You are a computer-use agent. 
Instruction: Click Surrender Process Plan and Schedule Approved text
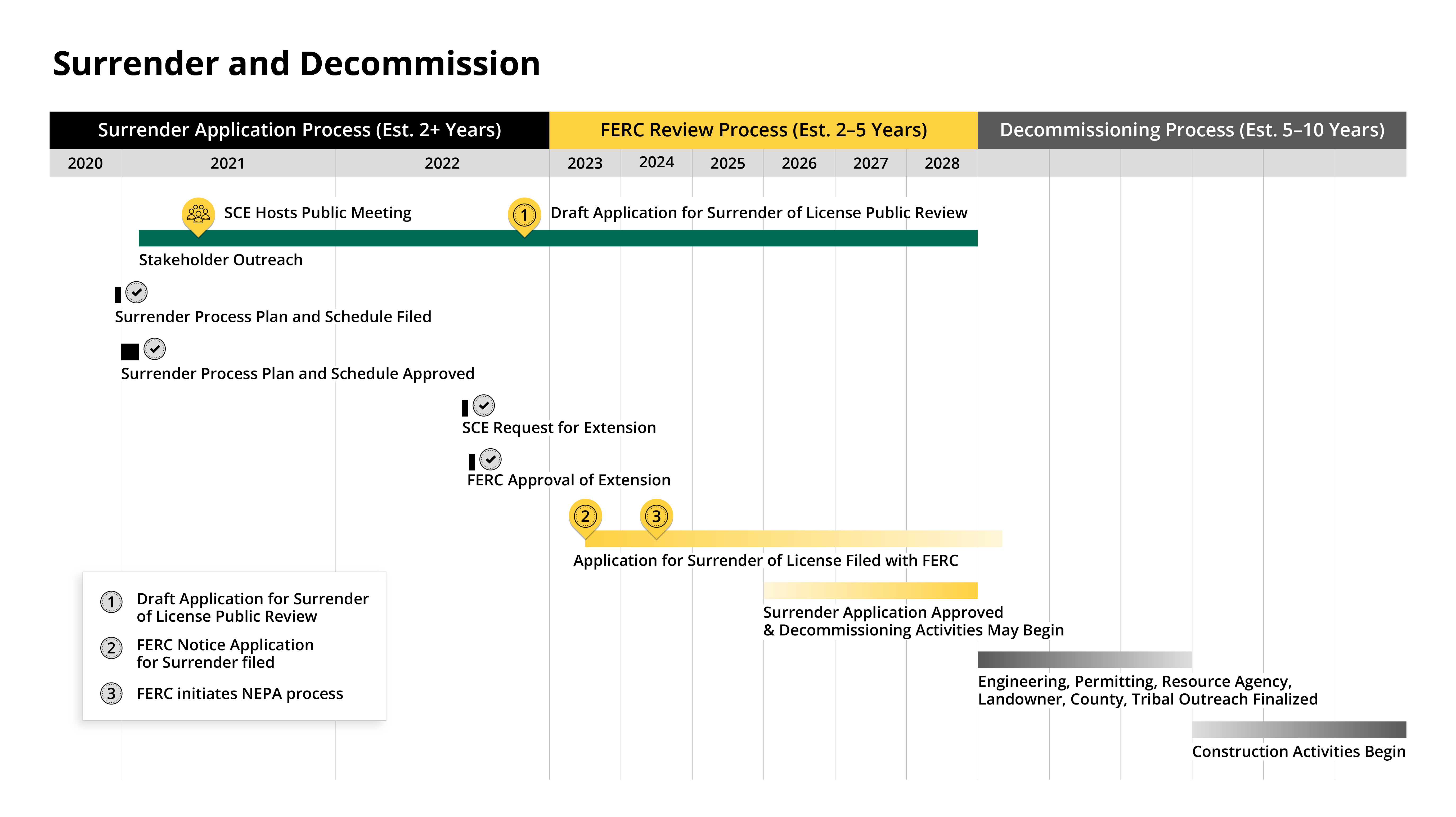(x=298, y=374)
